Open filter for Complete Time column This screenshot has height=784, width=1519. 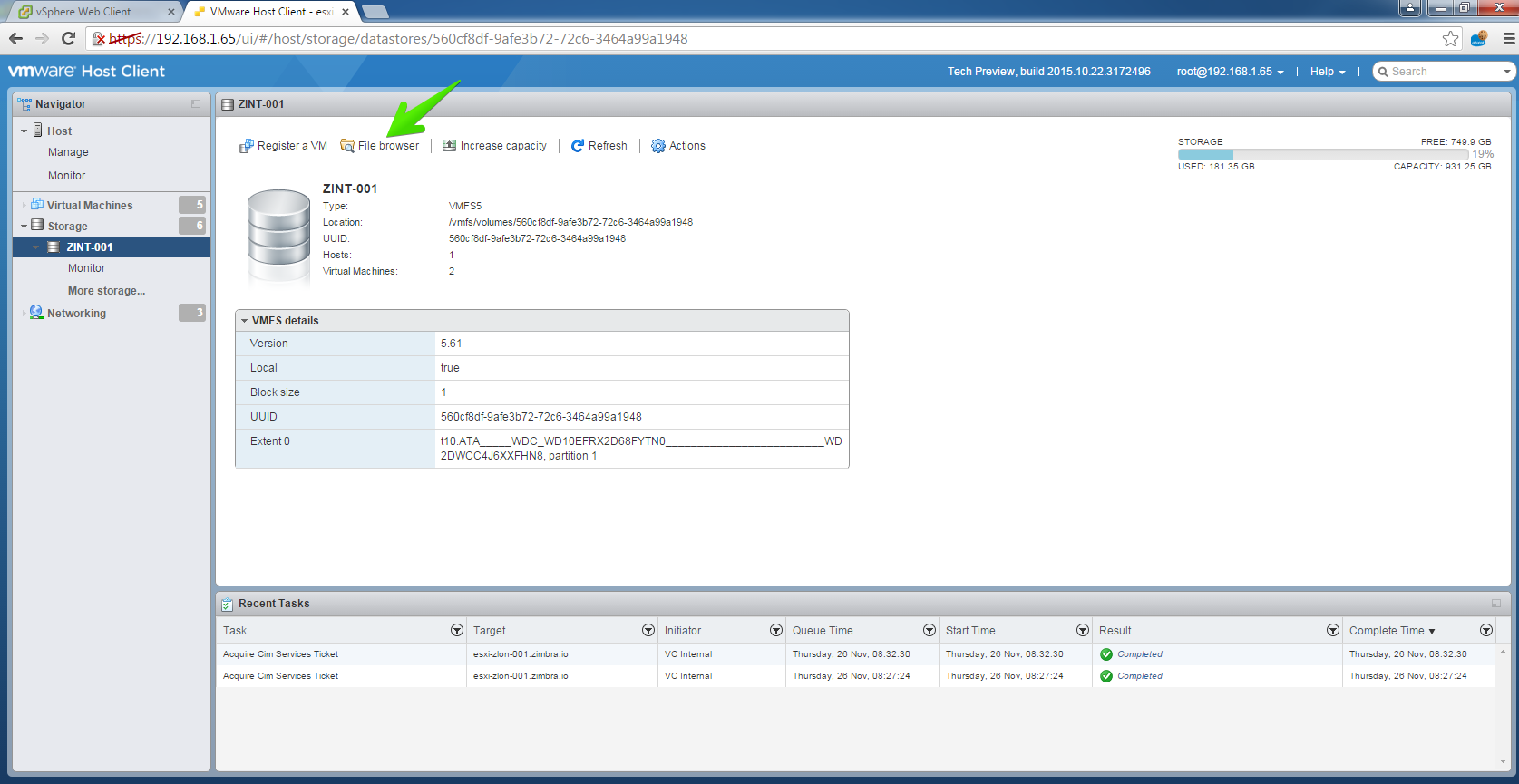(1486, 630)
